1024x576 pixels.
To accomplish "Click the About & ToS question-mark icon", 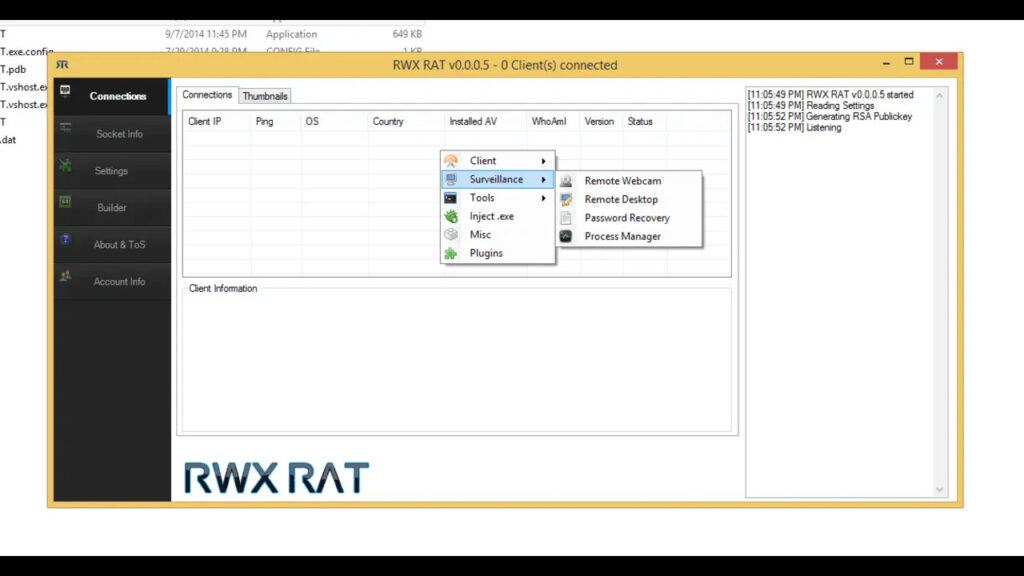I will (x=65, y=239).
